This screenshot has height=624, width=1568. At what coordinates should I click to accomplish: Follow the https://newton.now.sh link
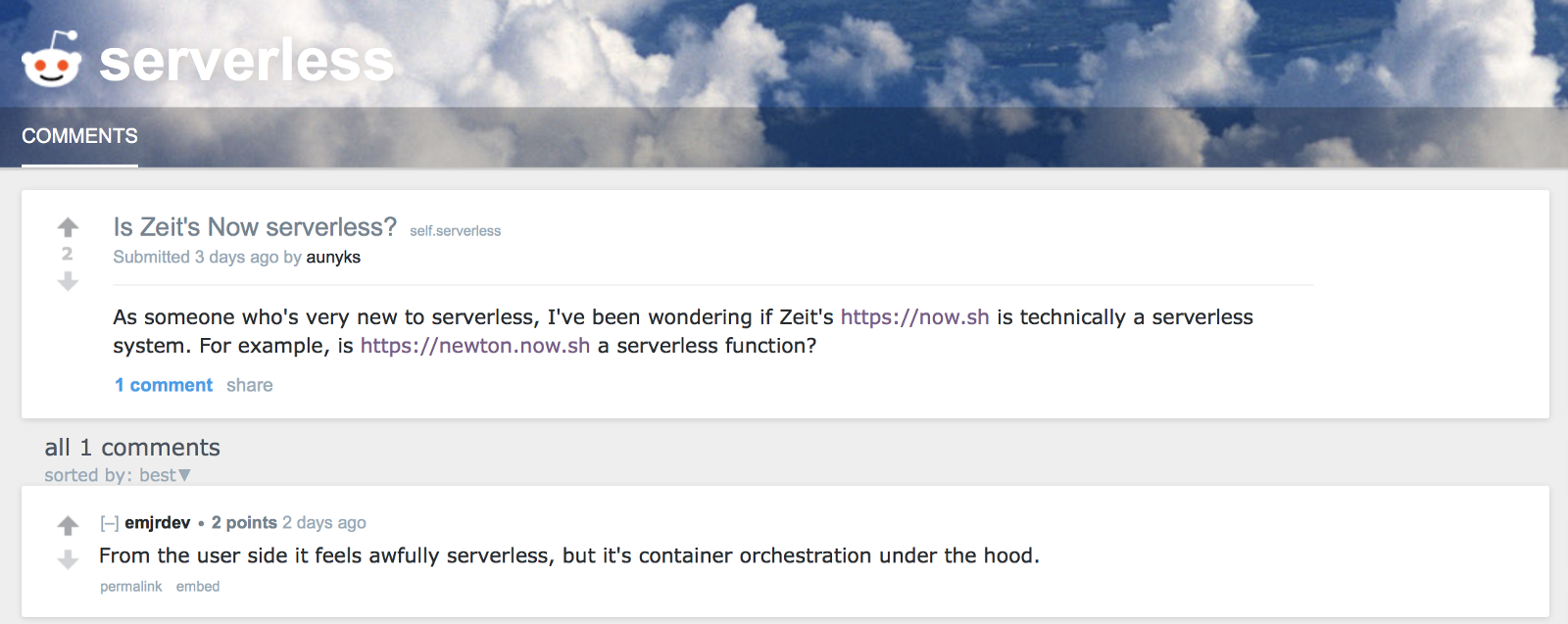tap(474, 346)
